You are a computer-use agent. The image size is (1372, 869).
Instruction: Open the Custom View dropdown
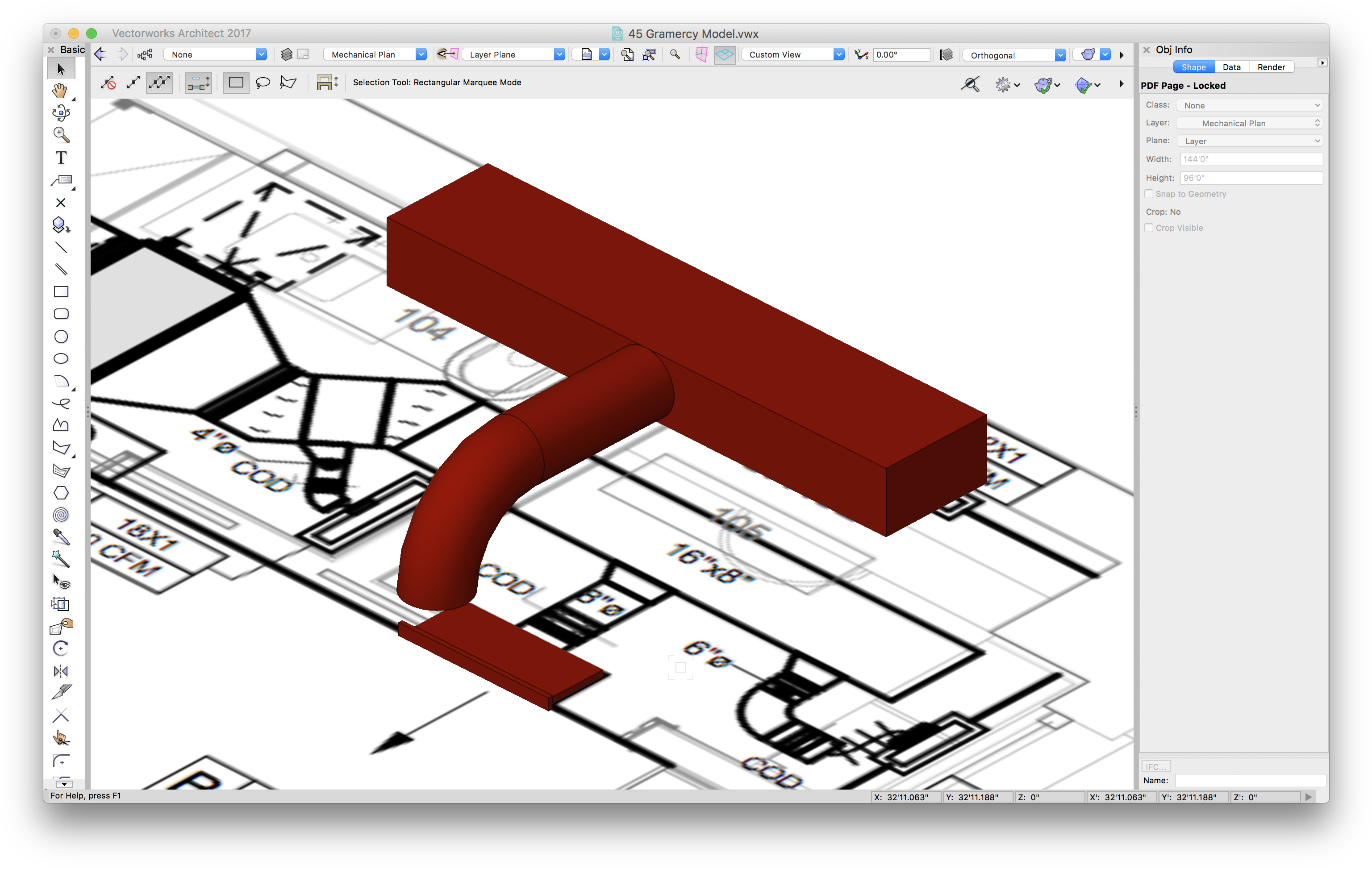click(x=792, y=54)
